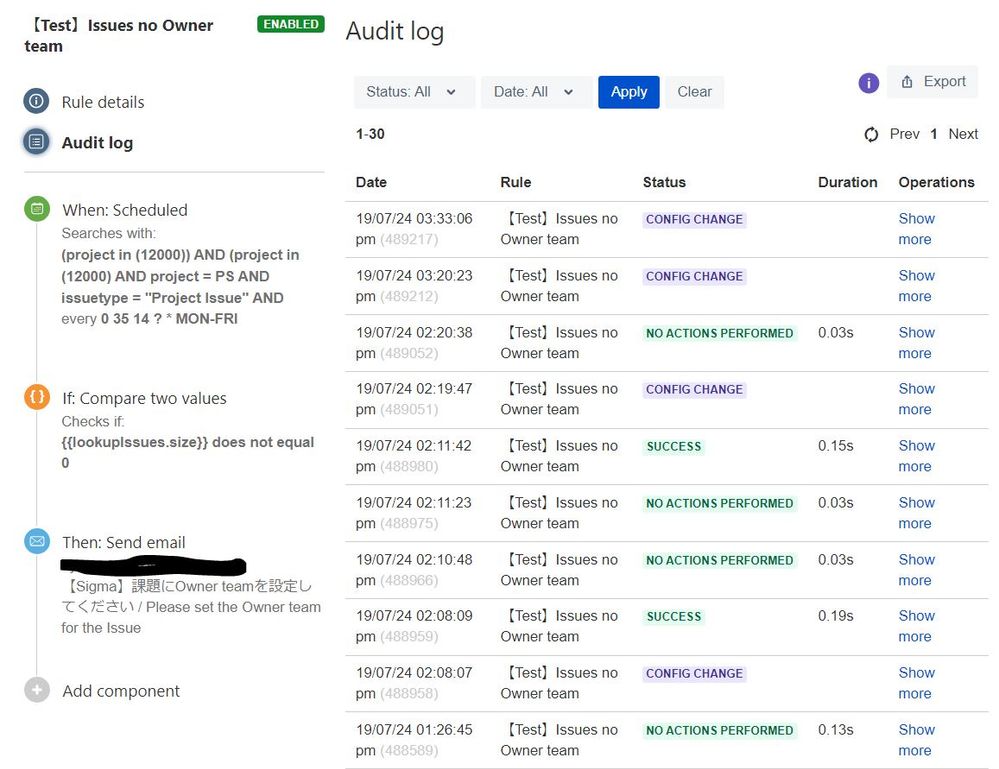Click Add component text
This screenshot has height=769, width=999.
121,691
